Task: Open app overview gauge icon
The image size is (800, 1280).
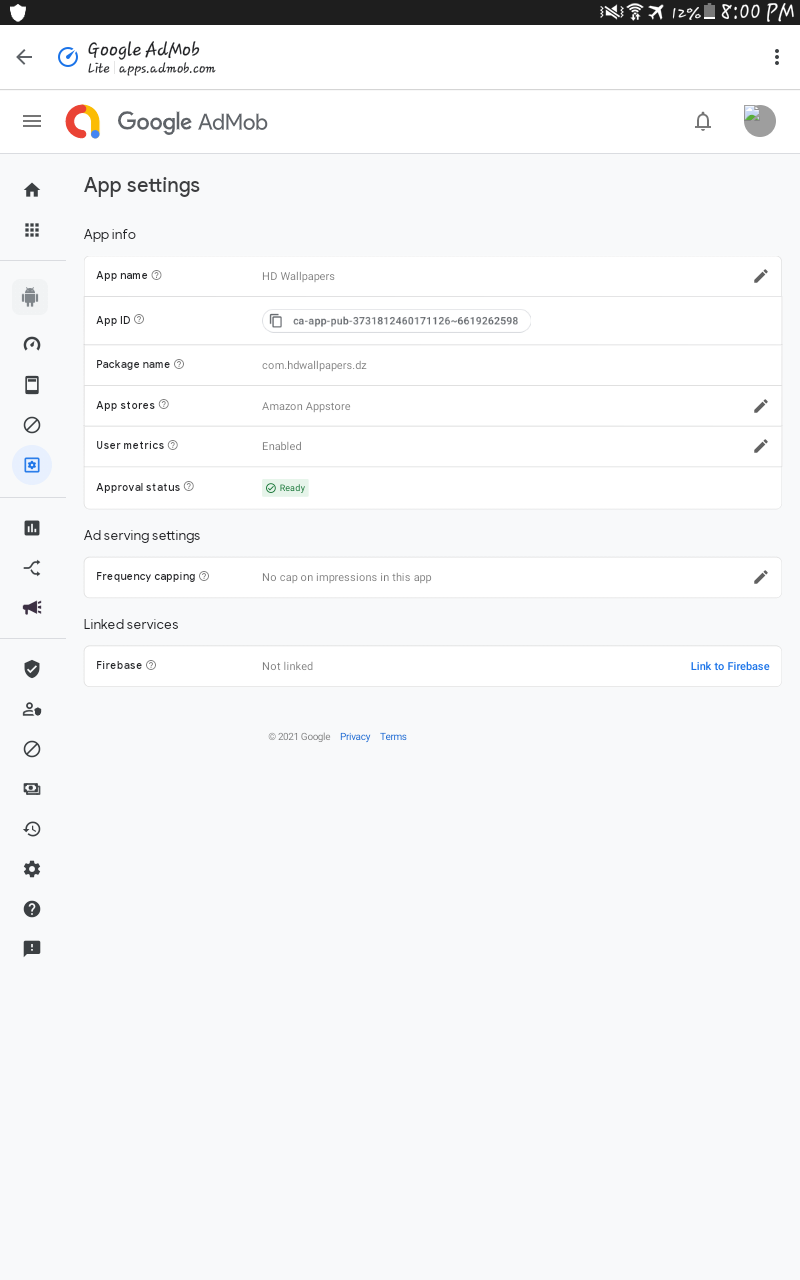Action: coord(32,344)
